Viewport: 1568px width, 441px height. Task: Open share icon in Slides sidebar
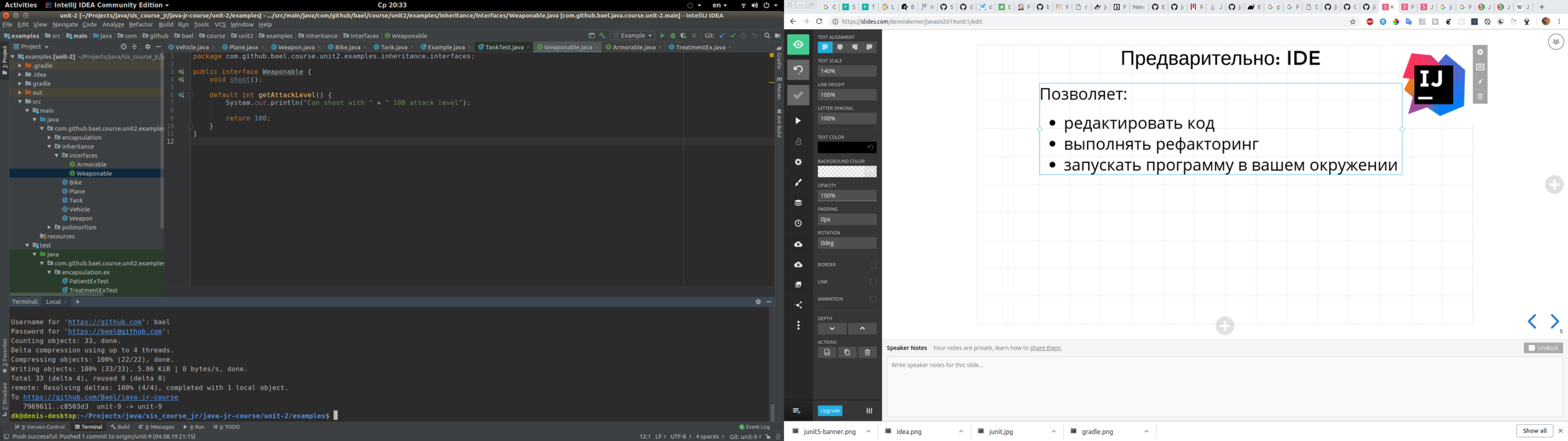pyautogui.click(x=798, y=305)
